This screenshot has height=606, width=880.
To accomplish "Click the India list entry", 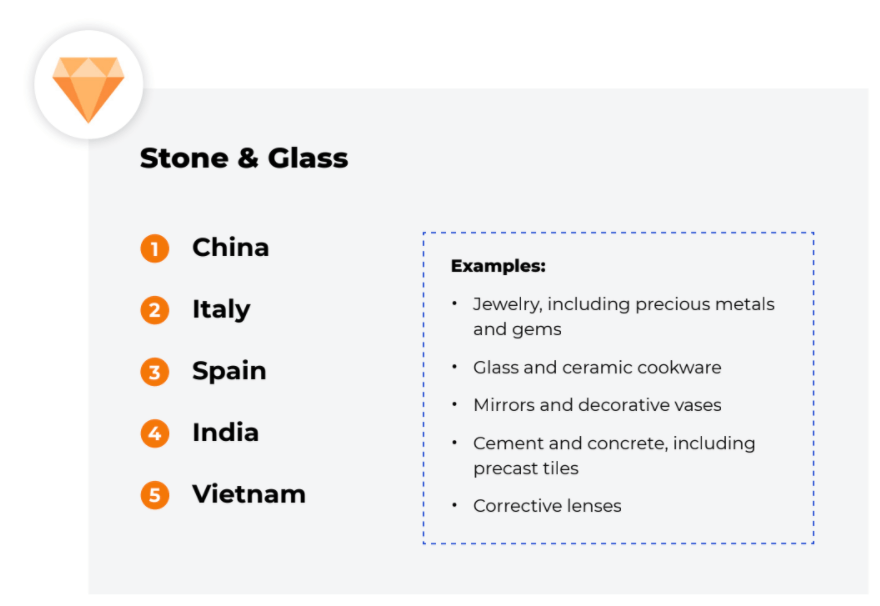I will (x=226, y=433).
